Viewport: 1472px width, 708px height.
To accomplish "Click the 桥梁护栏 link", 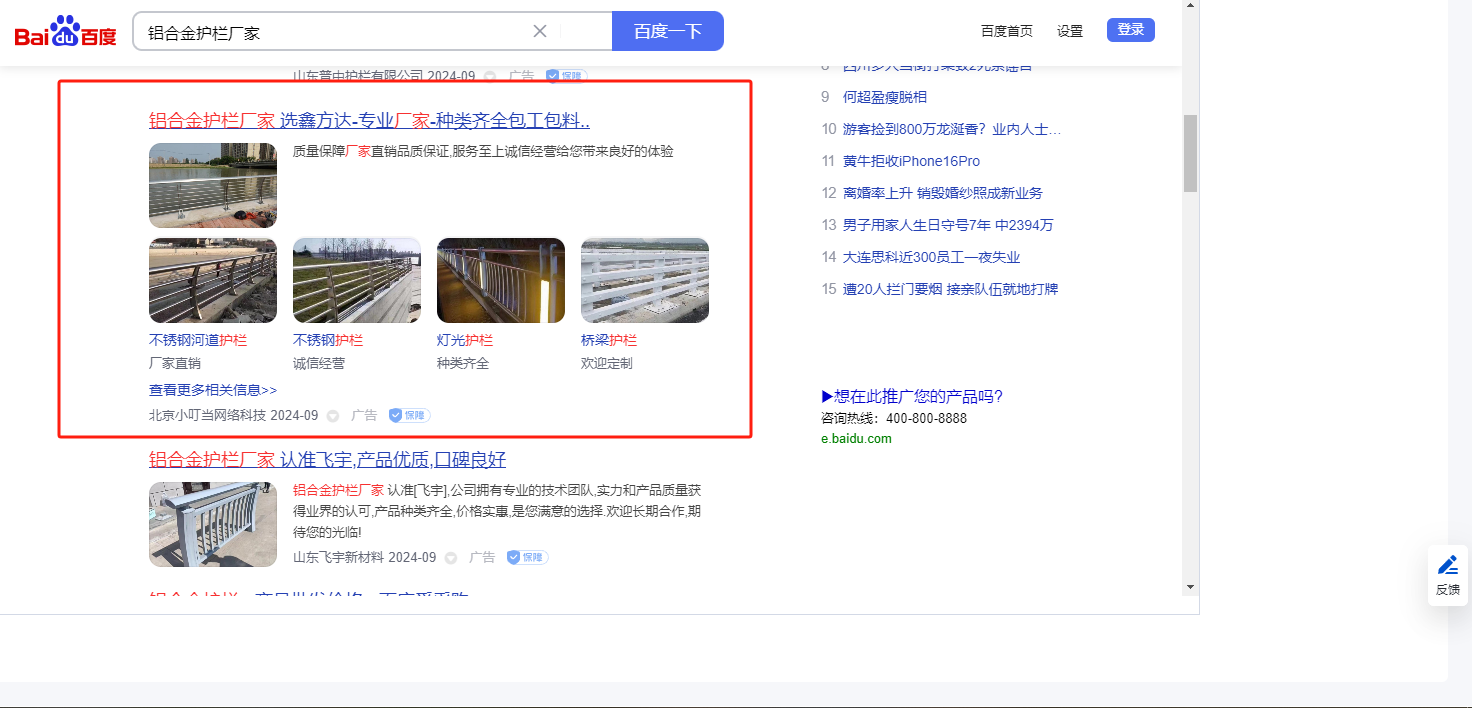I will tap(608, 340).
